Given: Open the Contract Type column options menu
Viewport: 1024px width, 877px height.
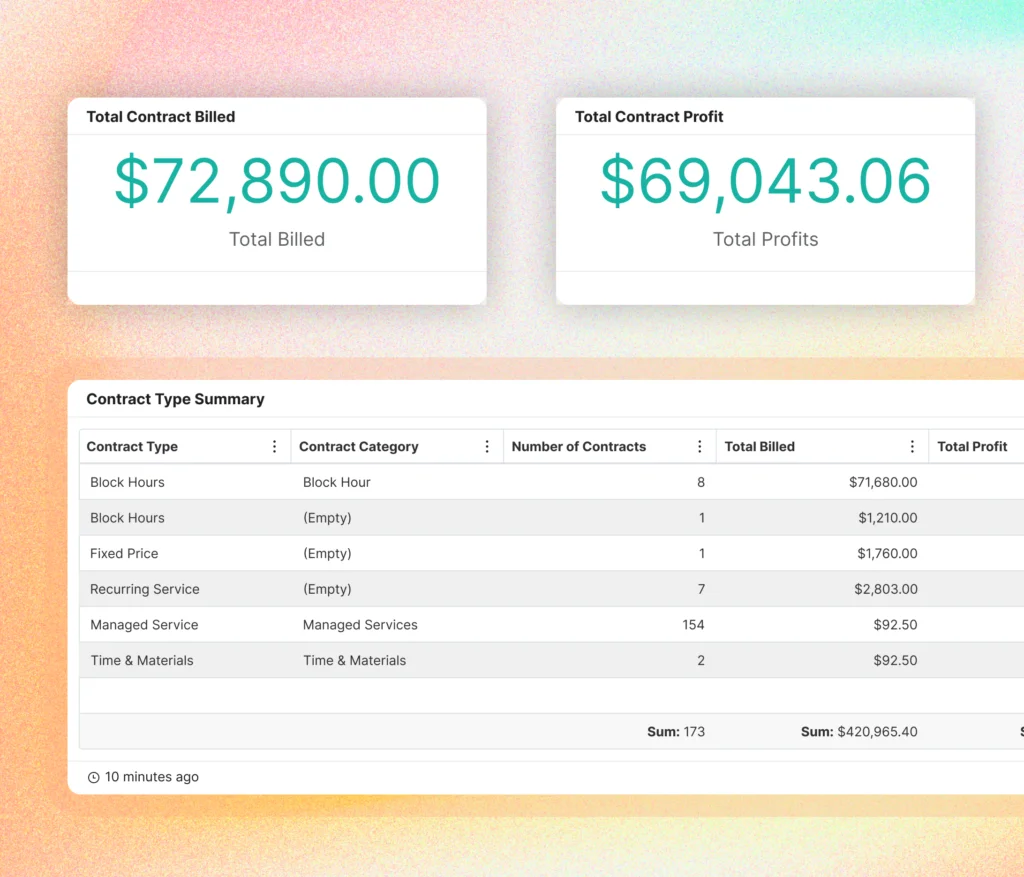Looking at the screenshot, I should coord(277,446).
